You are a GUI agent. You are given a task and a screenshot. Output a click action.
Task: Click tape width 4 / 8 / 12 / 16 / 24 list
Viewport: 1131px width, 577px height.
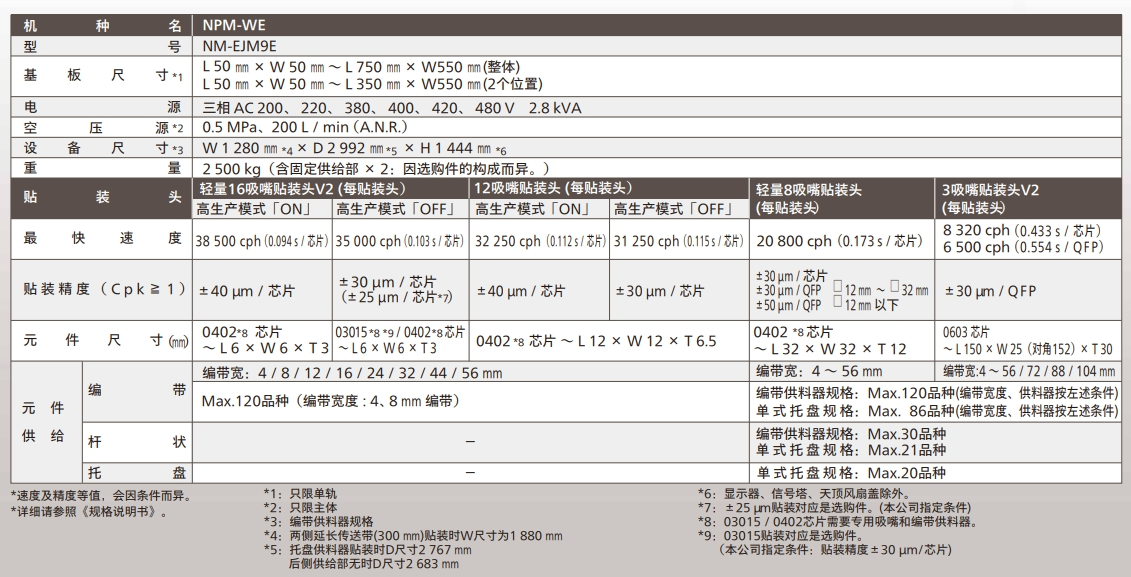[352, 373]
